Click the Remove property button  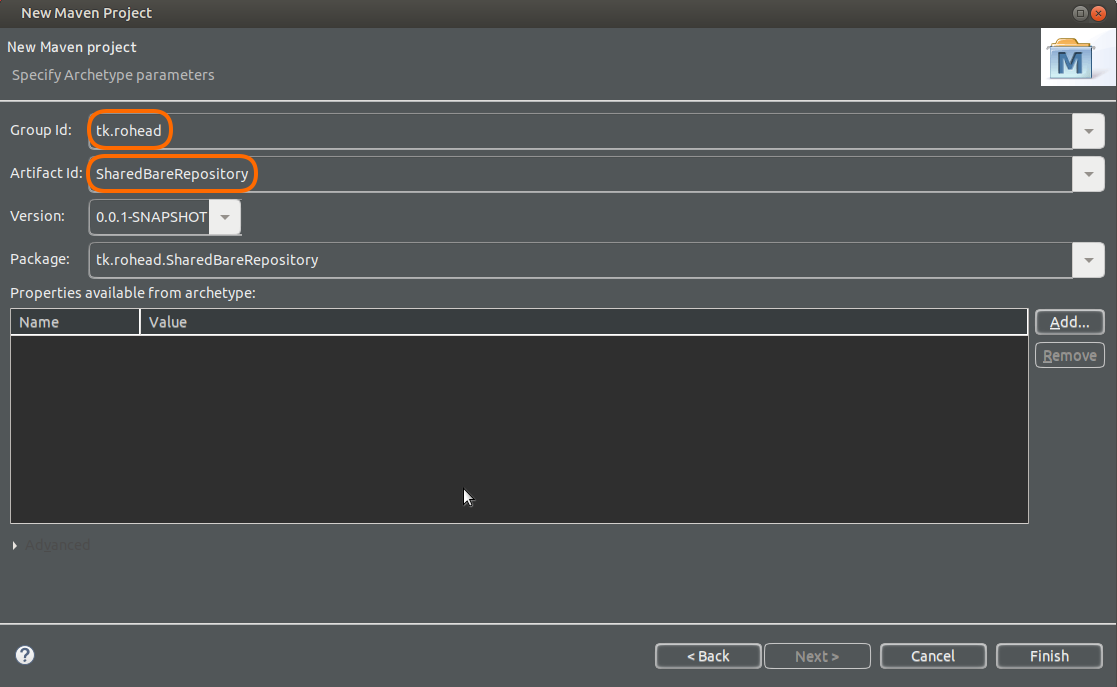tap(1069, 356)
